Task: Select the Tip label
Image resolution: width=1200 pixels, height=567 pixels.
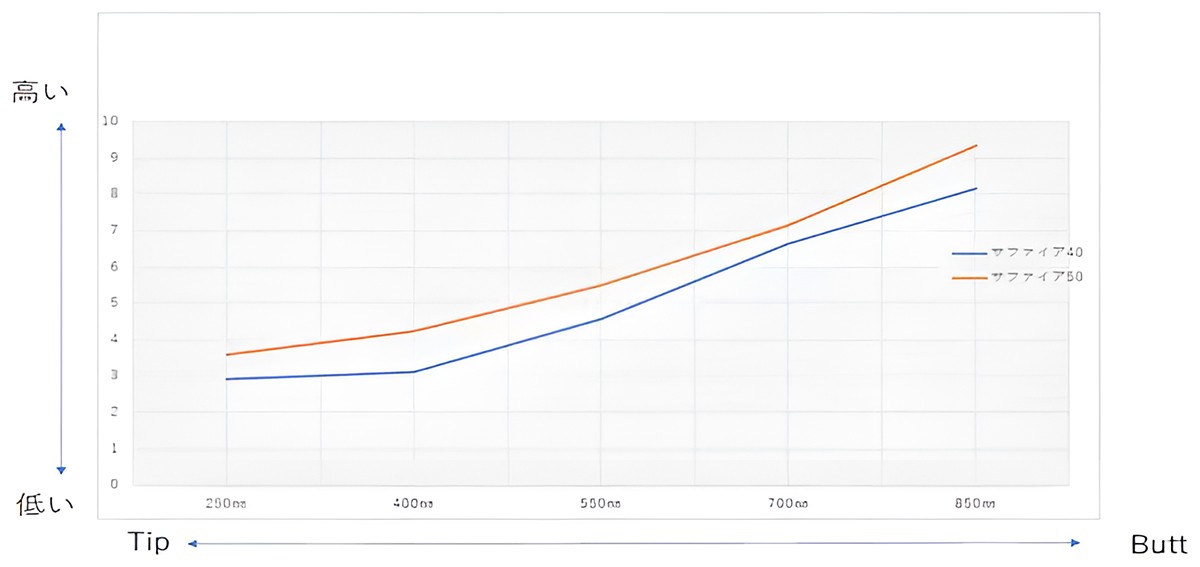Action: [149, 543]
